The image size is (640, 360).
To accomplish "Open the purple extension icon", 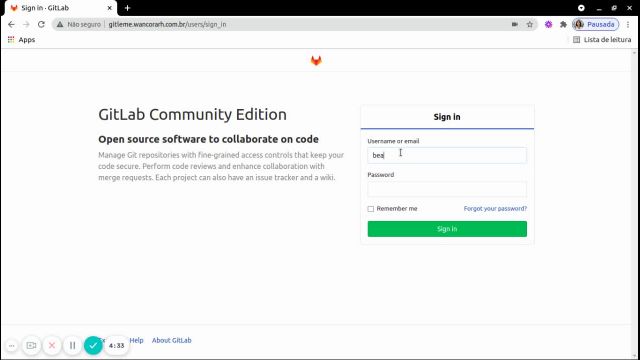I will click(x=549, y=24).
